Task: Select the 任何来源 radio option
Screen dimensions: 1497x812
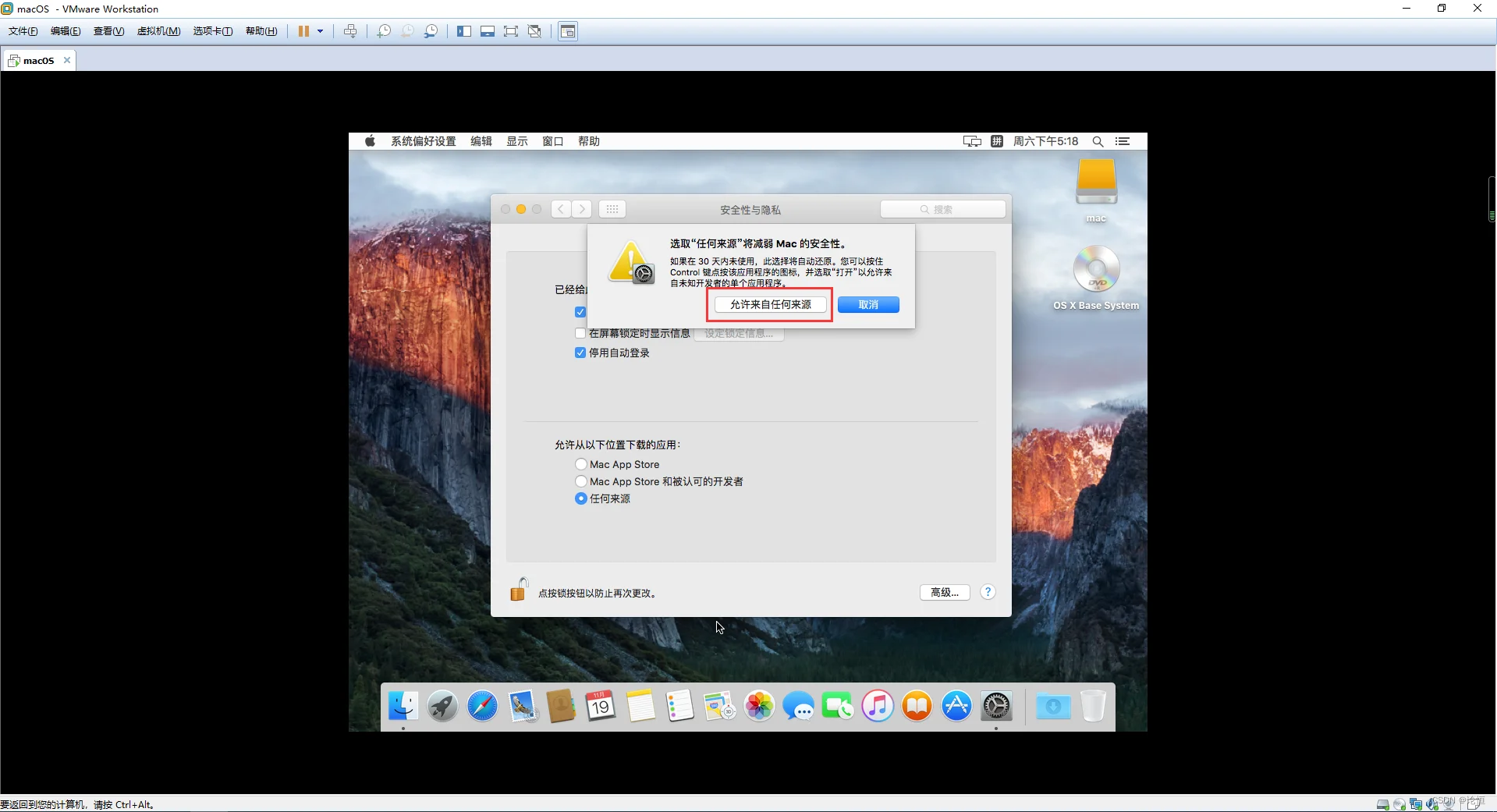Action: click(580, 498)
